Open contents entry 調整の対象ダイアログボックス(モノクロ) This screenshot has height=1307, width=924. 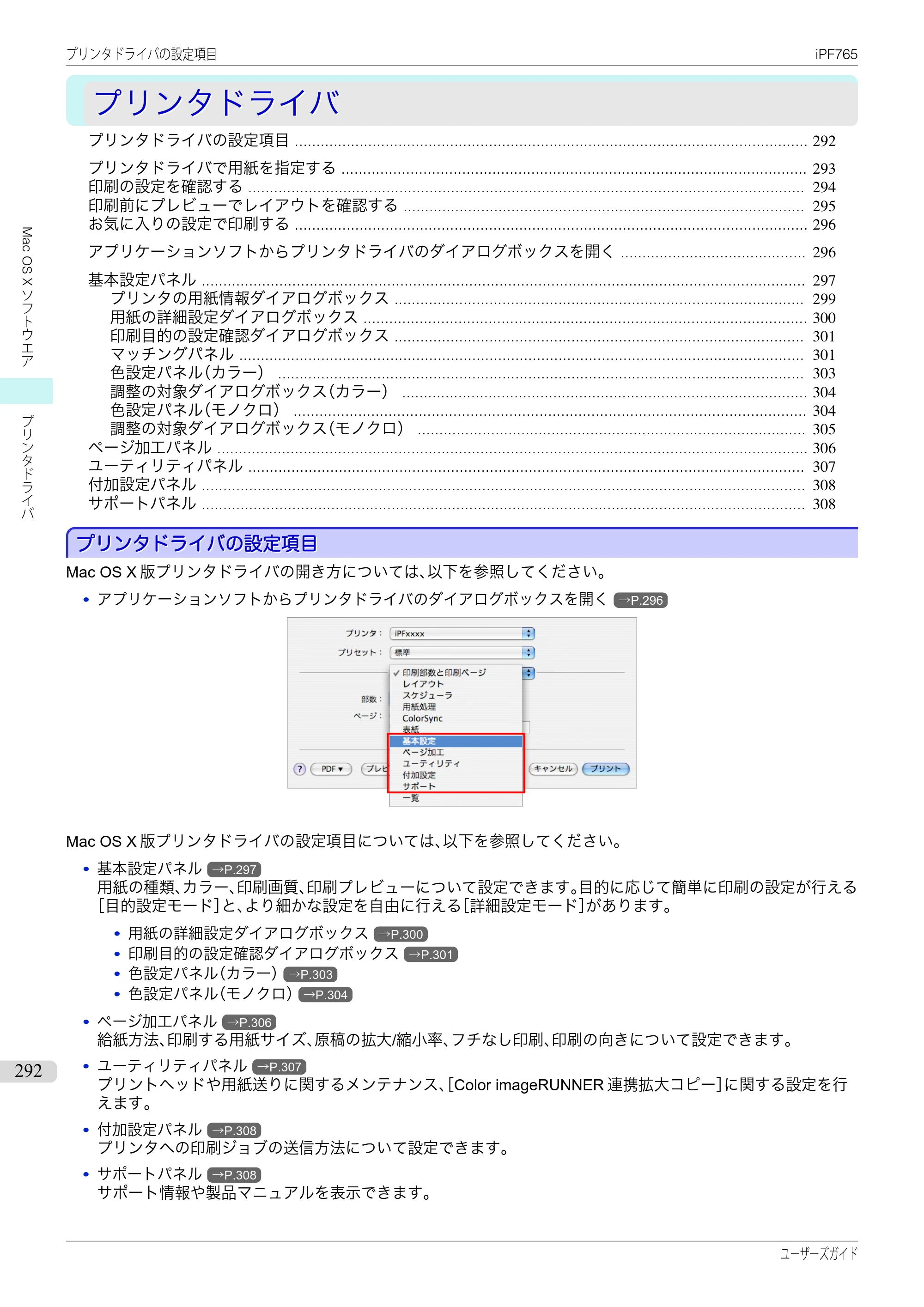[473, 429]
